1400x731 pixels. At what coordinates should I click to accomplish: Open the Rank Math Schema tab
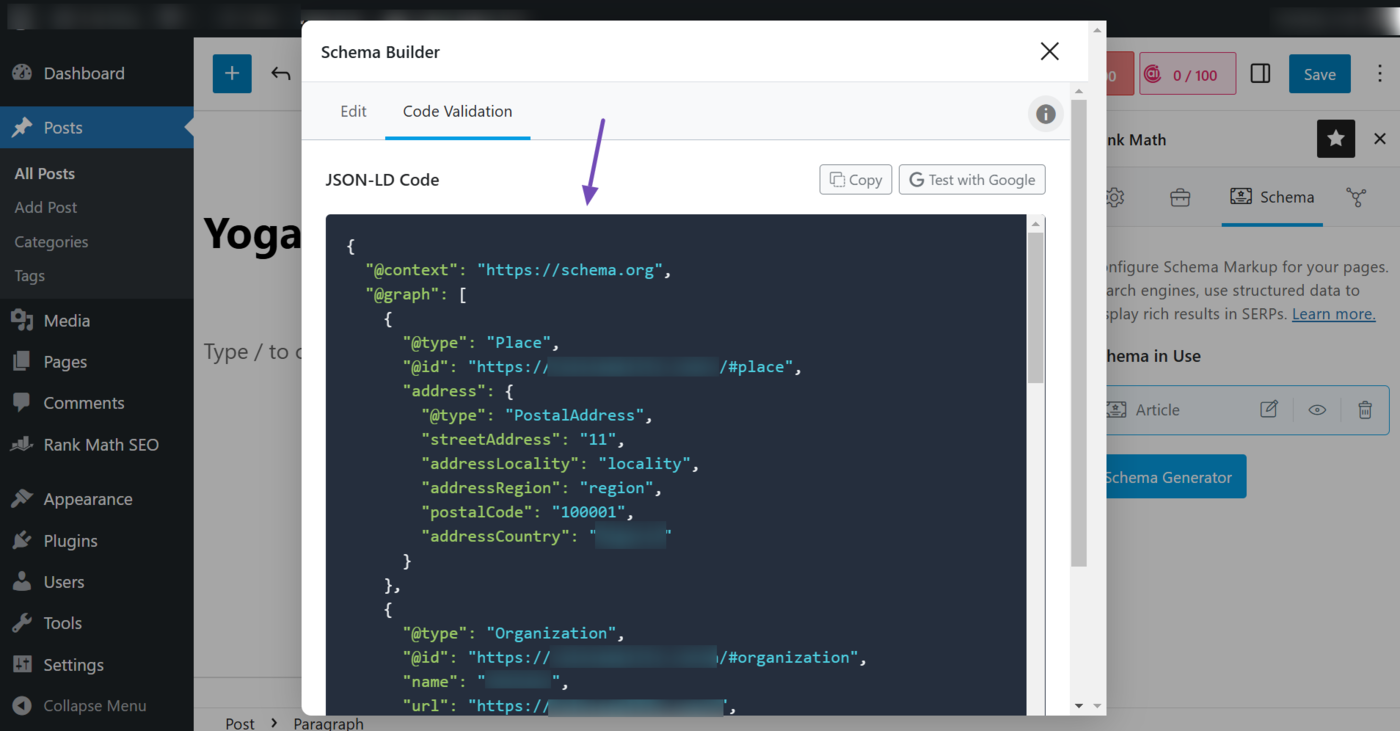click(1272, 197)
